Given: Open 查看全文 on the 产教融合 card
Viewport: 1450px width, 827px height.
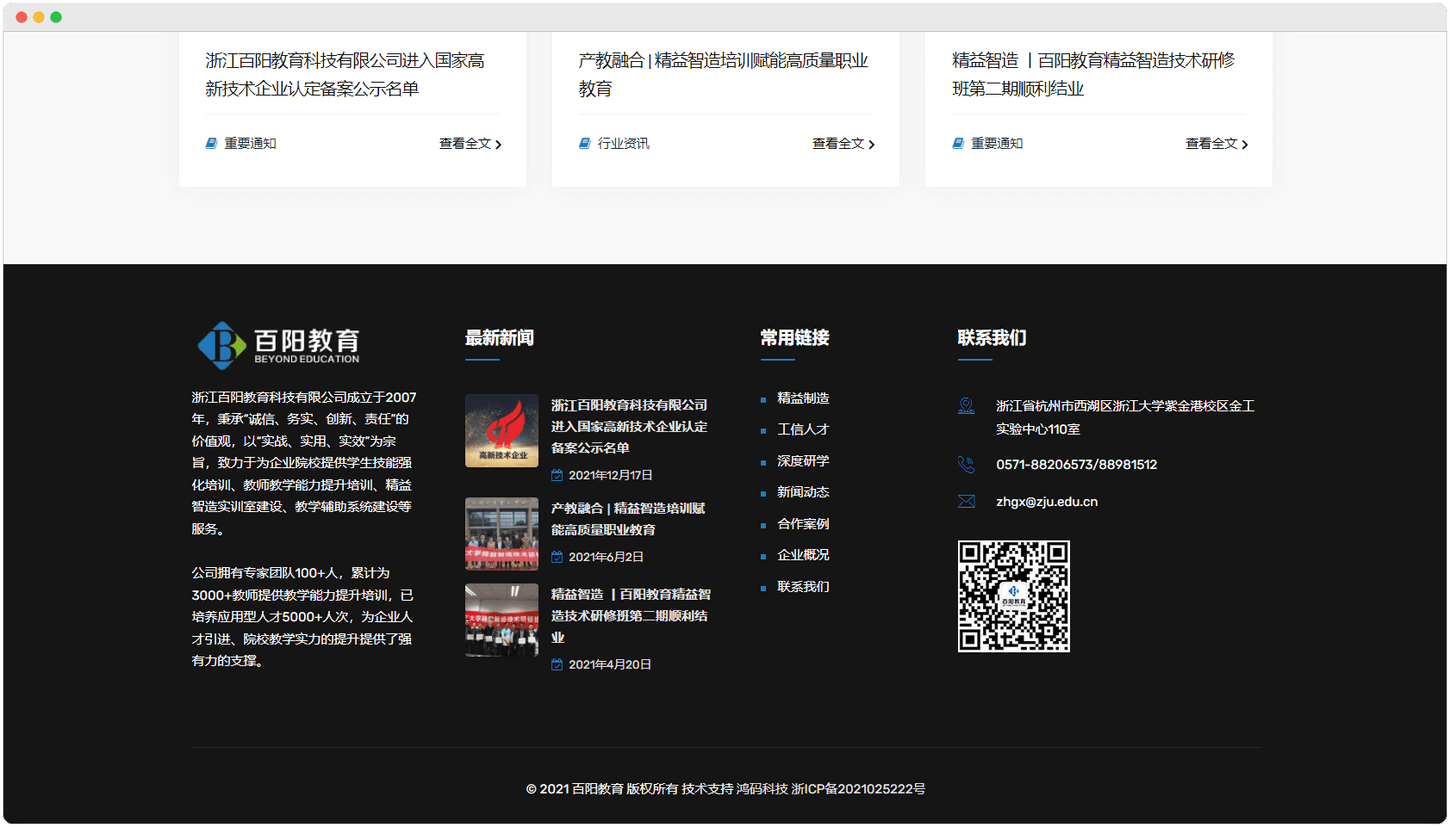Looking at the screenshot, I should [843, 143].
